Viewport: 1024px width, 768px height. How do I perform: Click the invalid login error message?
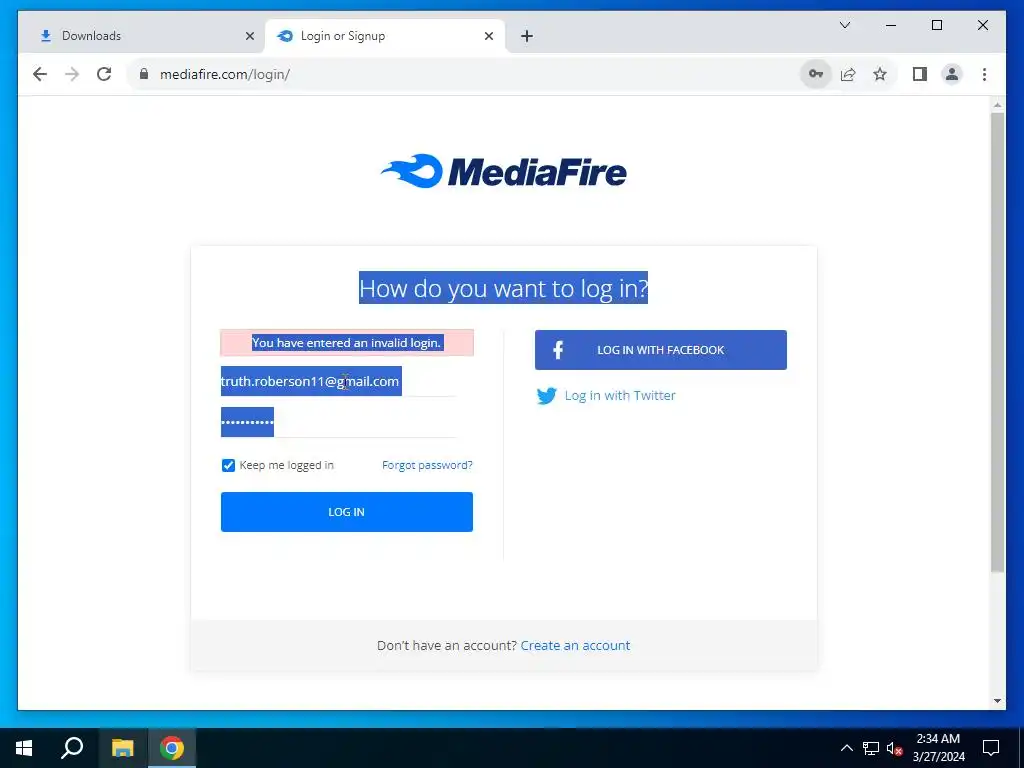pos(347,343)
